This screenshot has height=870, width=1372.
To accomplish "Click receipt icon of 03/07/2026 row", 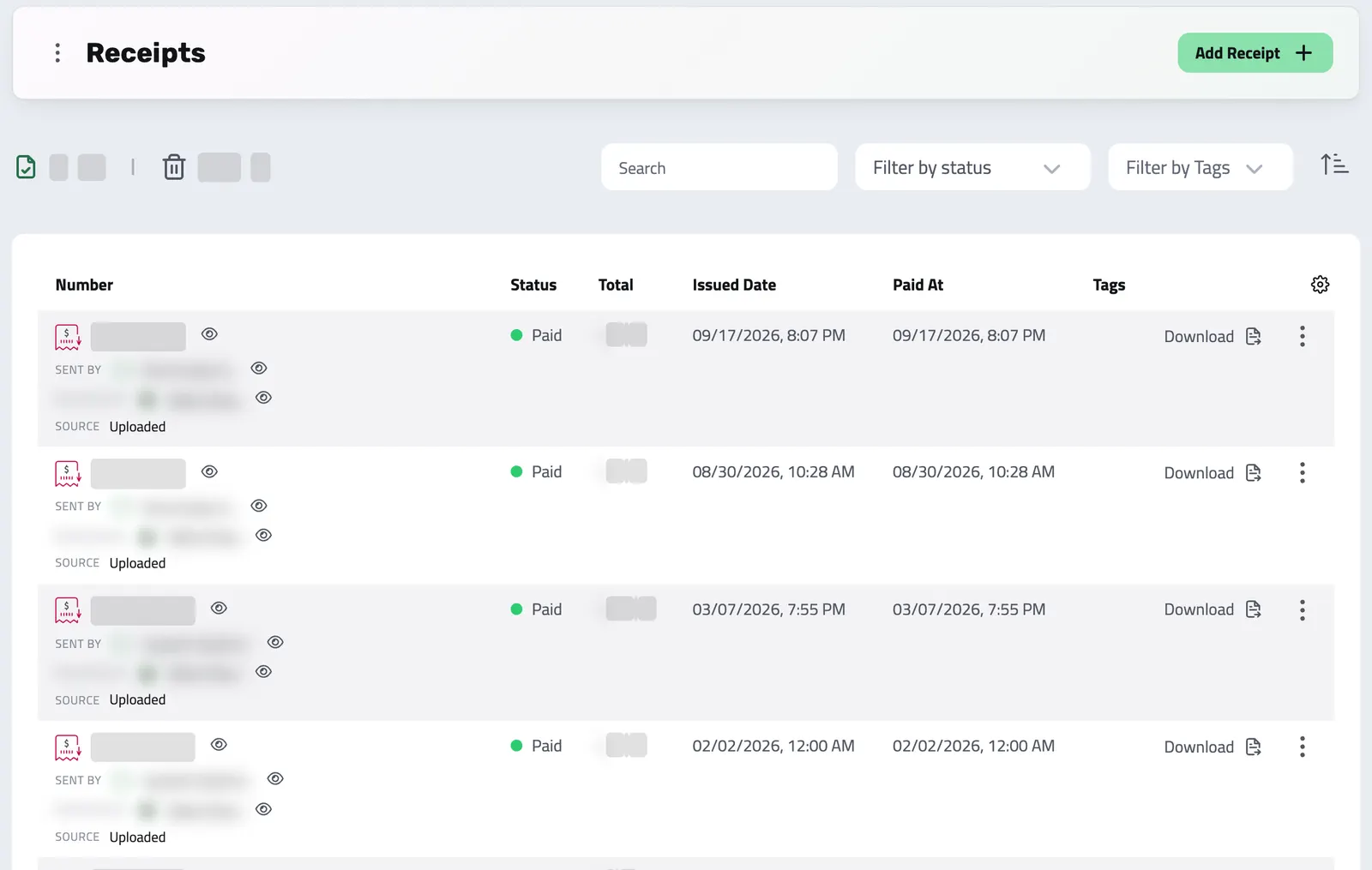I will (68, 610).
